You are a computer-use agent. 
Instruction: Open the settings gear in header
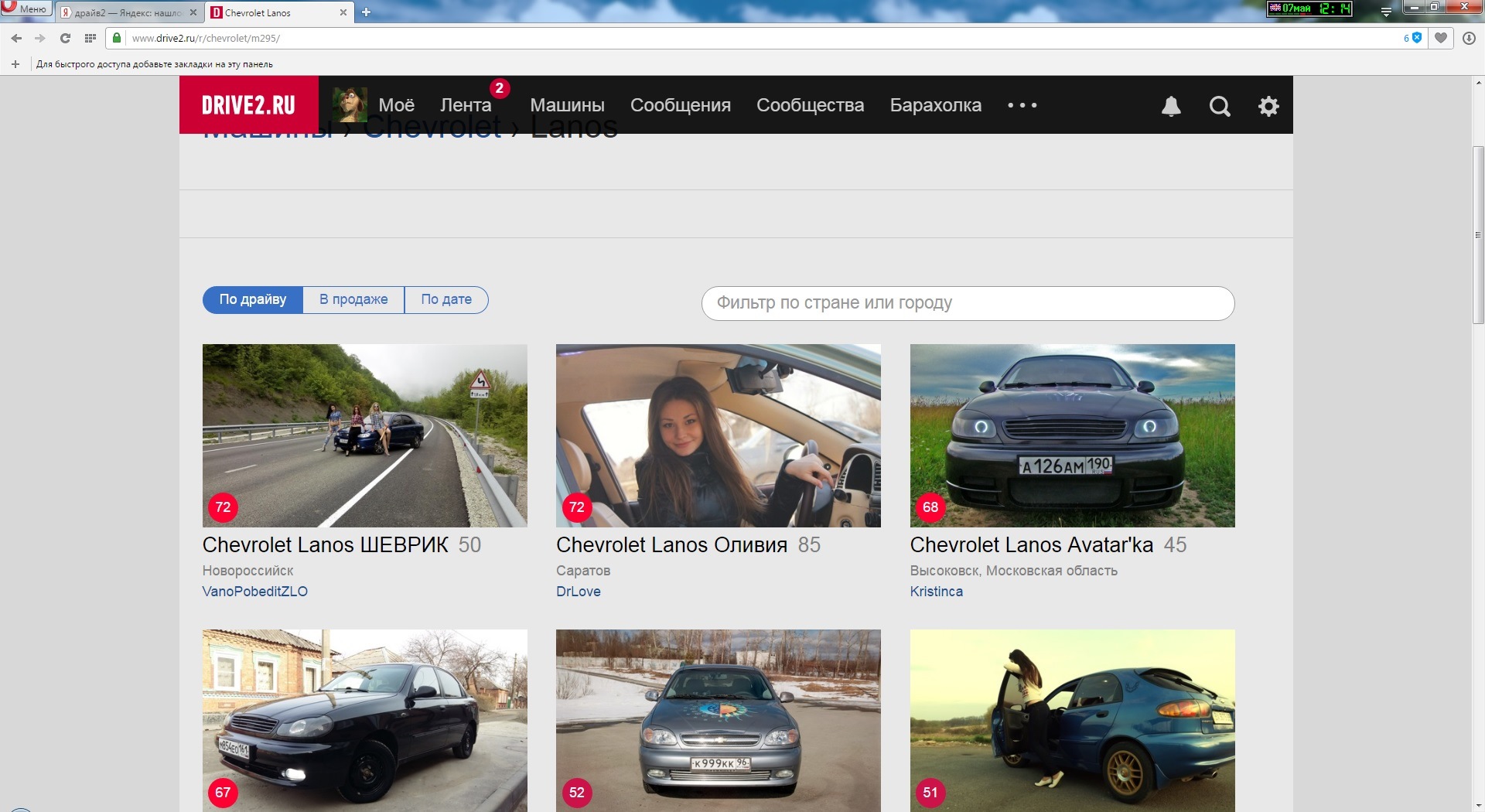pos(1268,106)
